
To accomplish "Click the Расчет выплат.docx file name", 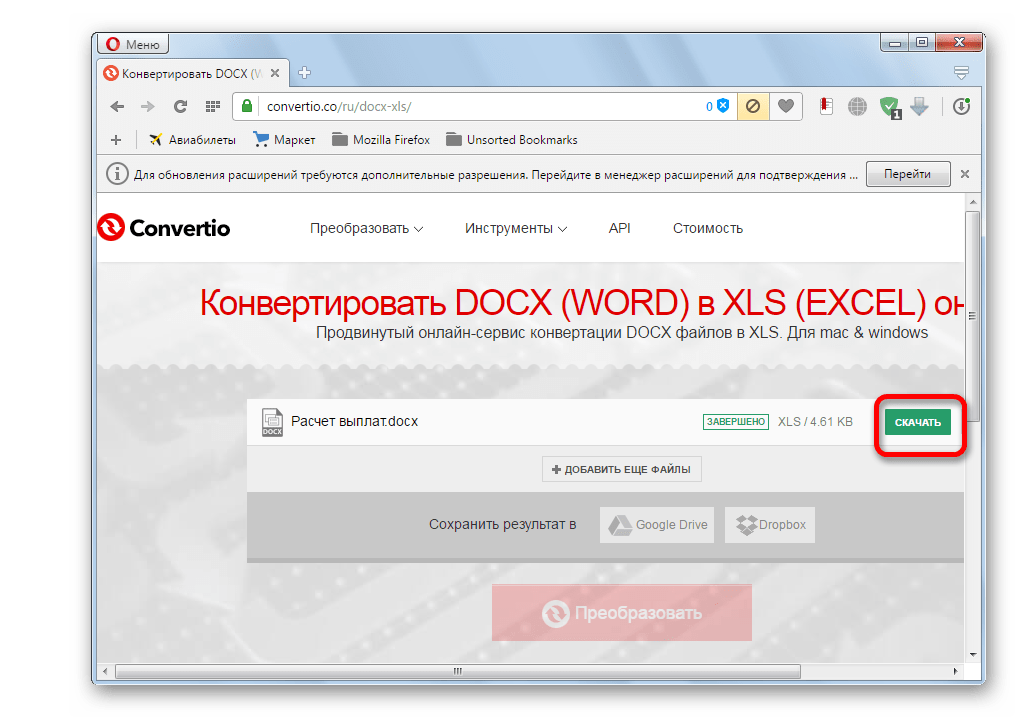I will [x=354, y=422].
